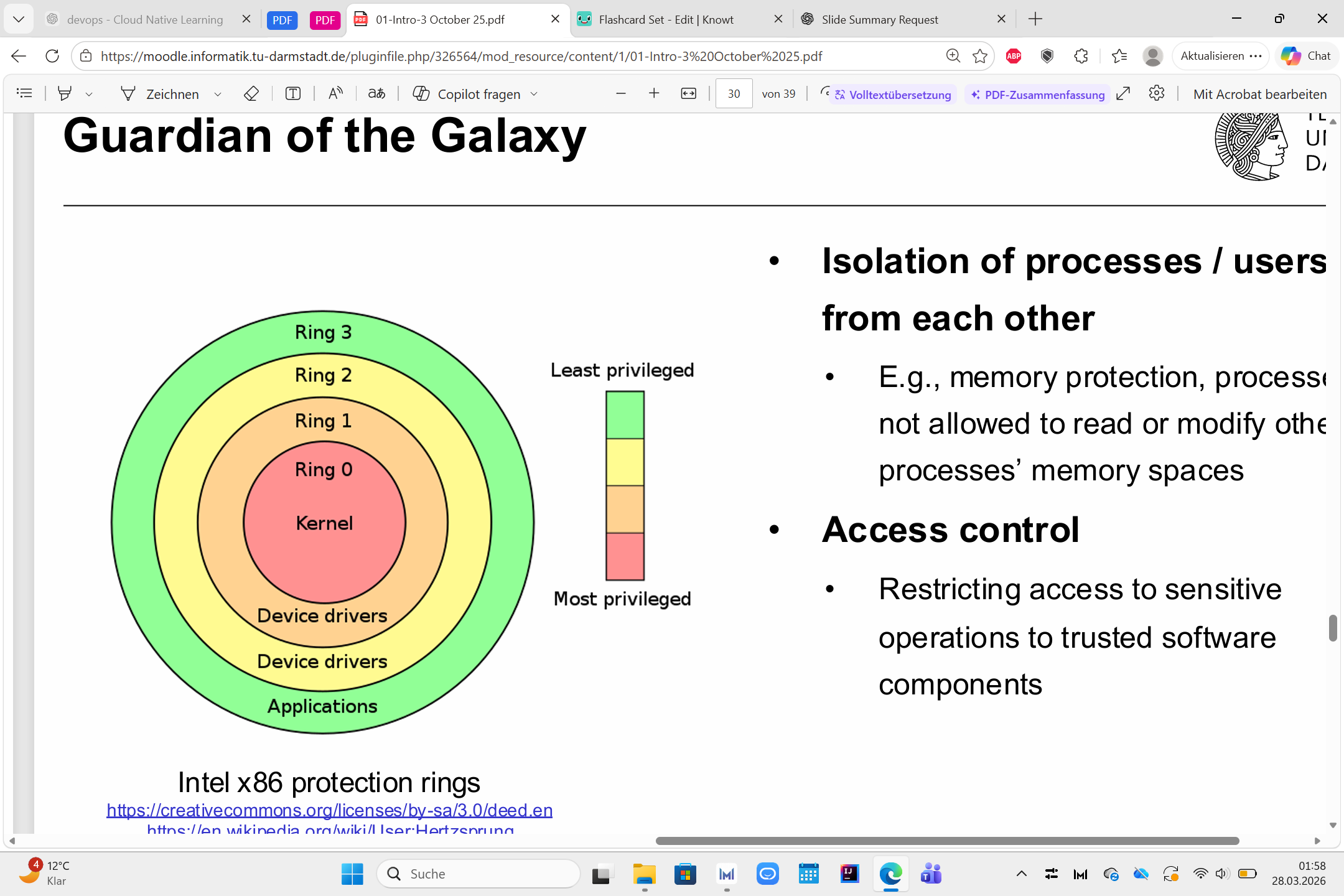
Task: Click the add text box icon
Action: click(x=292, y=94)
